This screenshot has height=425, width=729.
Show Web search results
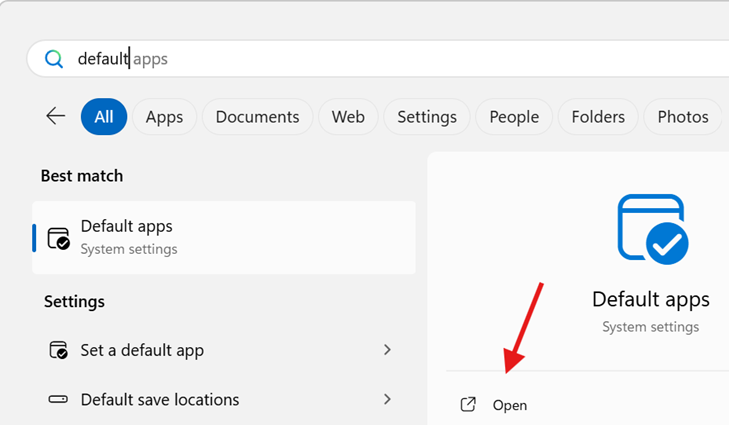[348, 117]
